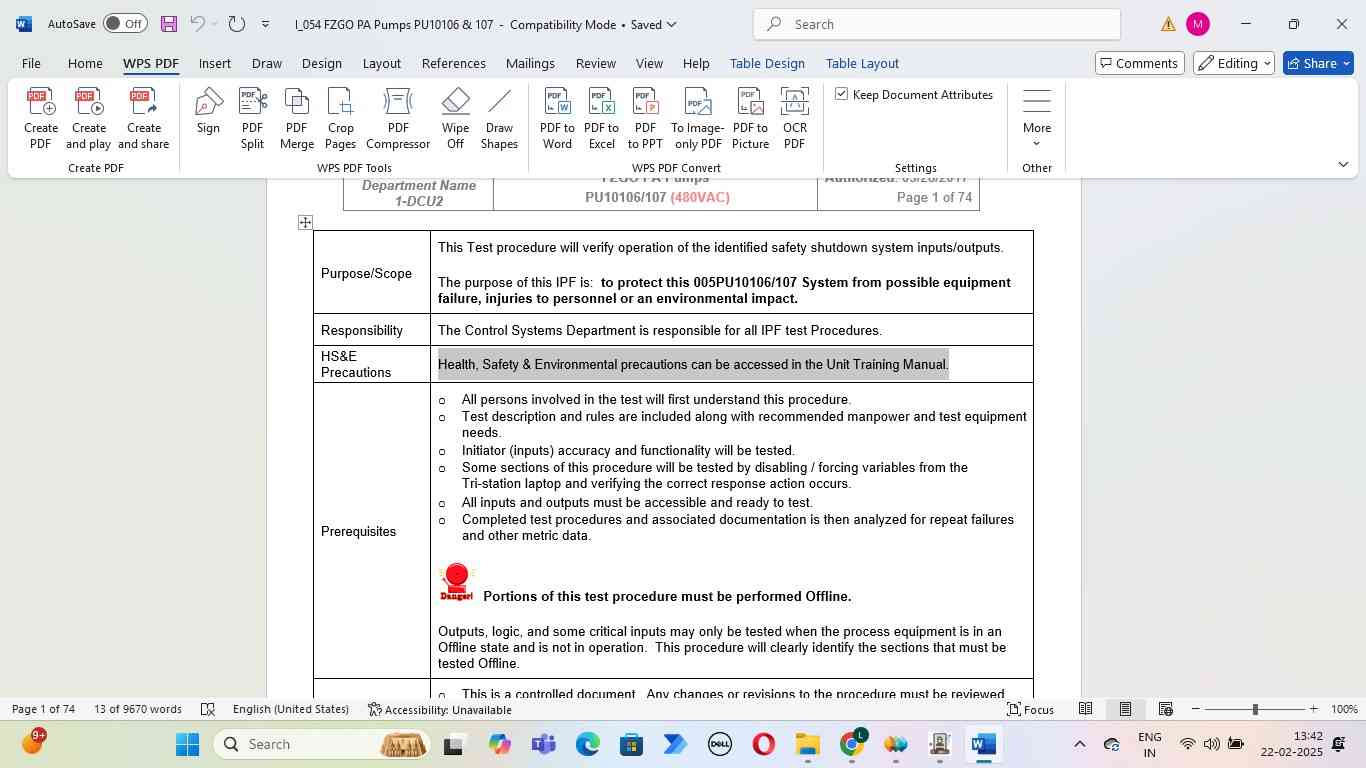Open the PDF Merge tool
1366x768 pixels.
pyautogui.click(x=296, y=118)
